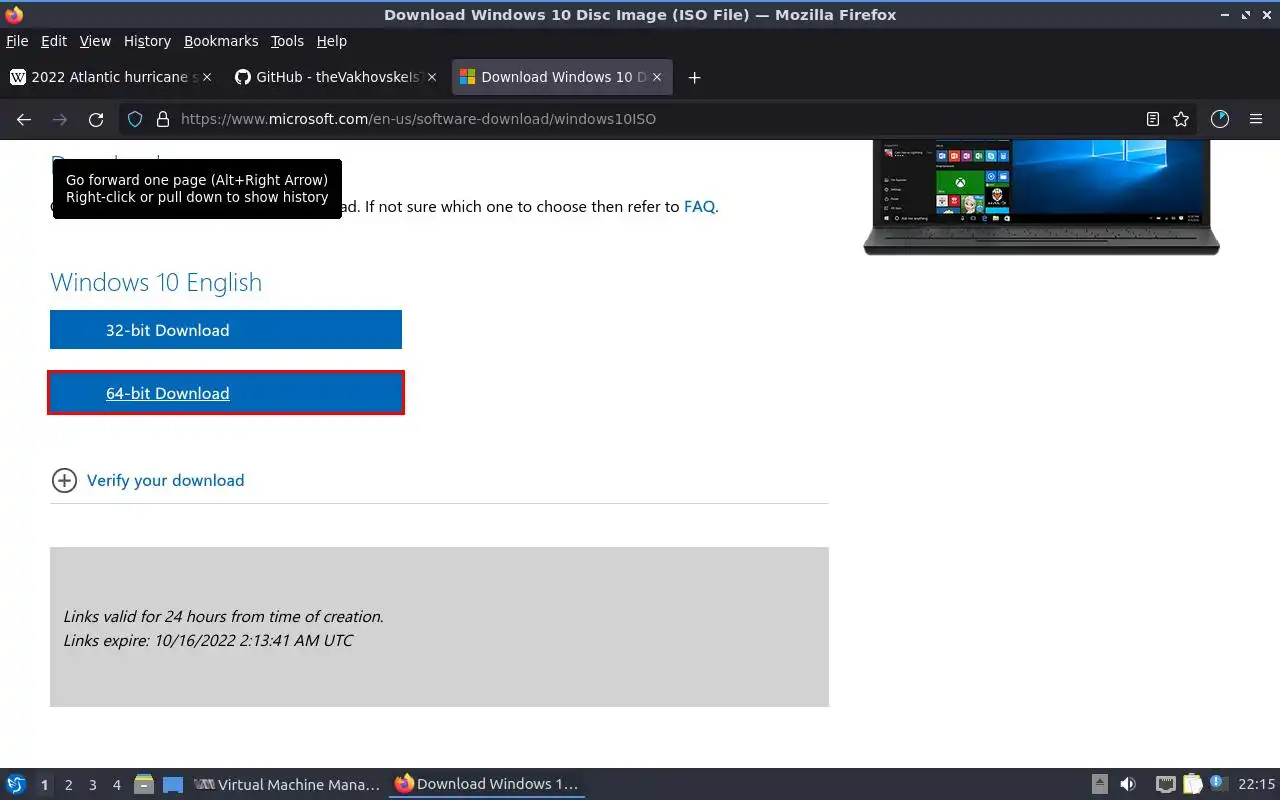This screenshot has height=800, width=1280.
Task: Open the update notifier tray icon
Action: pos(1218,784)
